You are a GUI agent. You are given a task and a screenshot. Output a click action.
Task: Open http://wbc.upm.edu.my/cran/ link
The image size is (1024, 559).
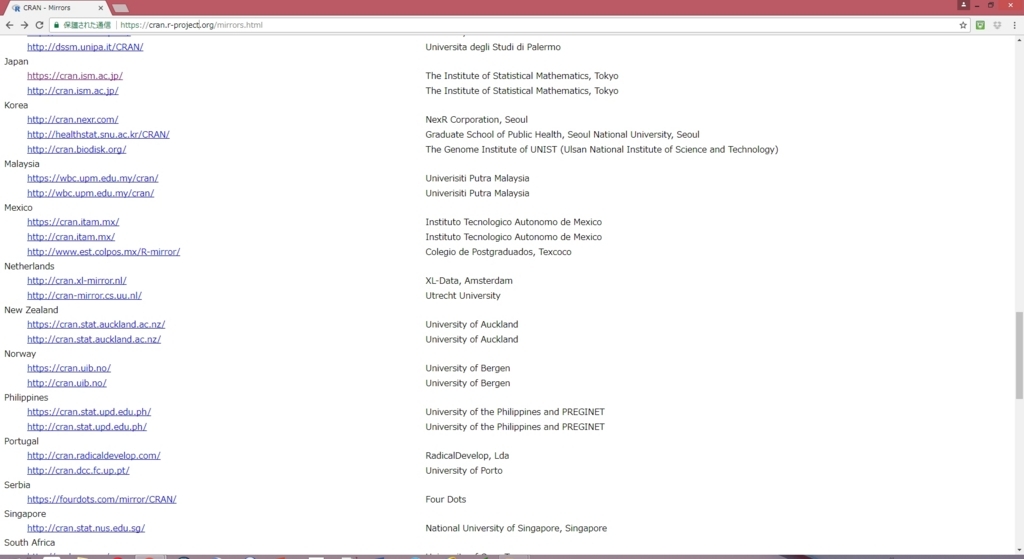(x=90, y=193)
